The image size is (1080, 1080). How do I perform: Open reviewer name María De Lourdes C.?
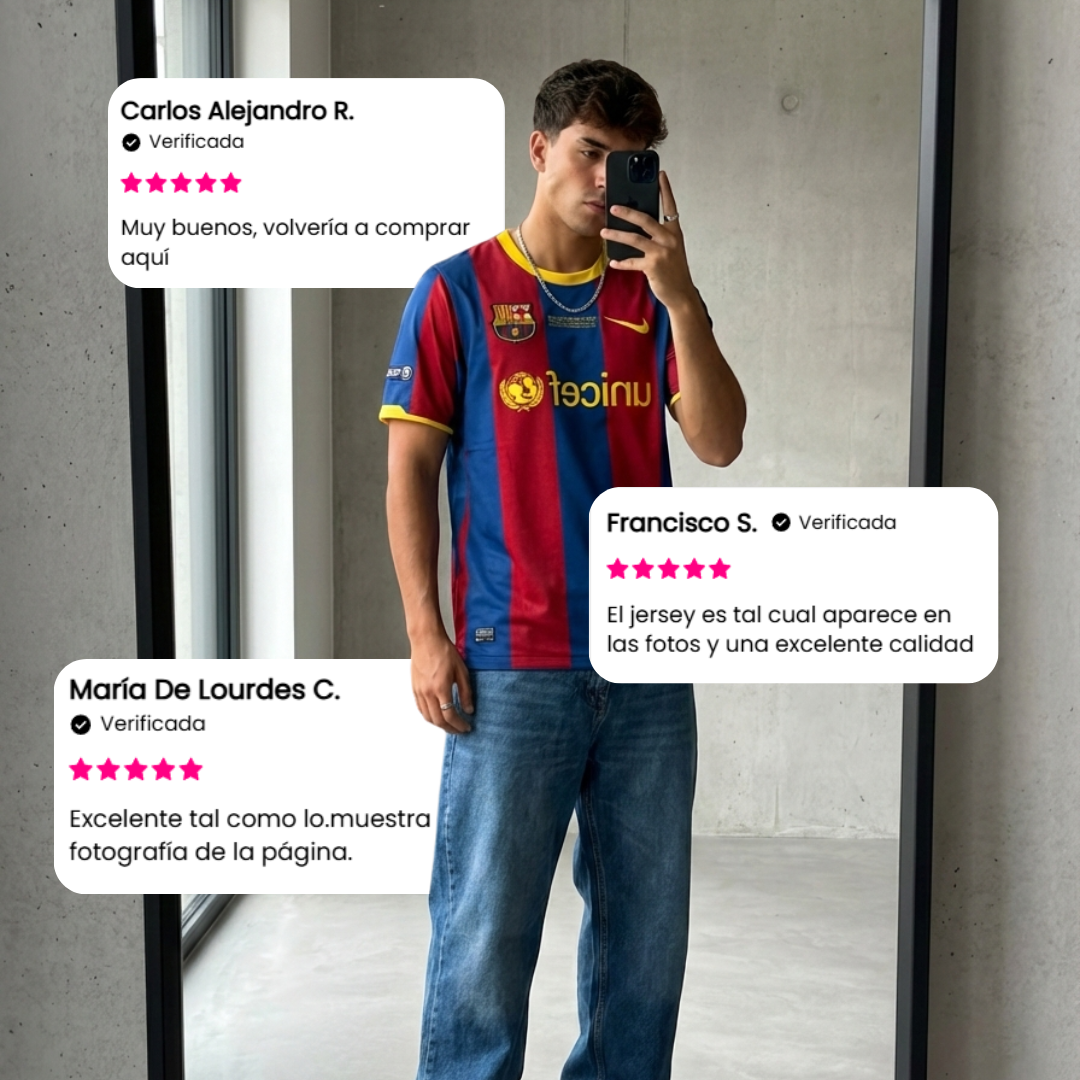(x=205, y=689)
